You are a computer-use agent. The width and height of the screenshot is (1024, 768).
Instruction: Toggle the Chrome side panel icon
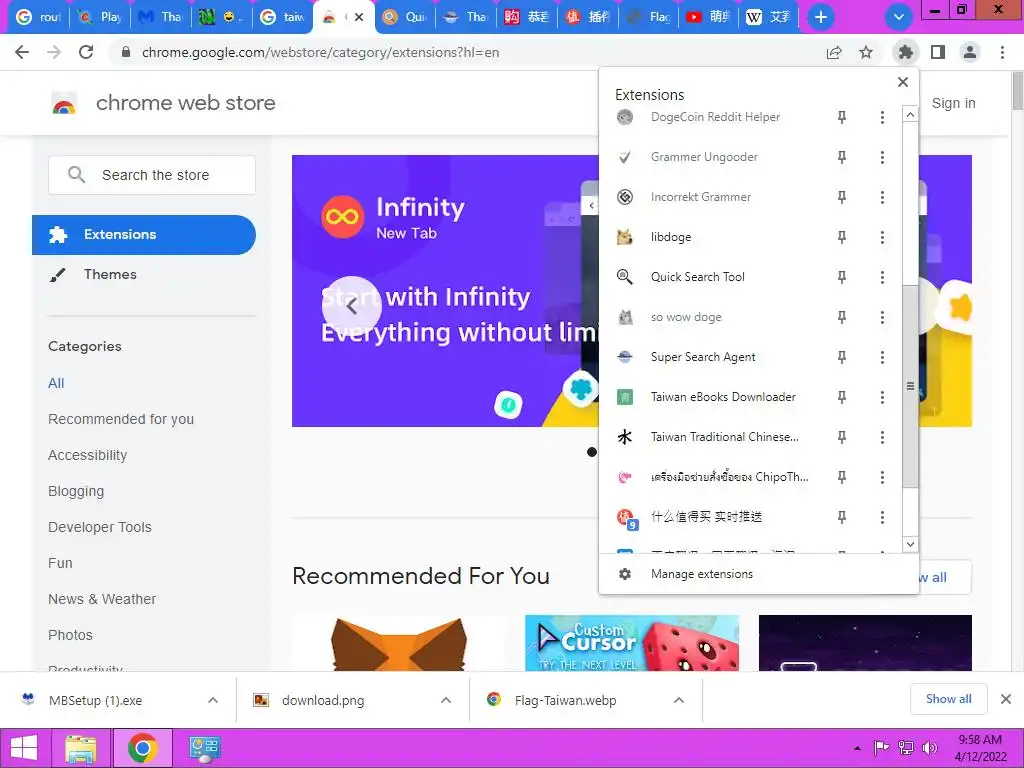938,52
